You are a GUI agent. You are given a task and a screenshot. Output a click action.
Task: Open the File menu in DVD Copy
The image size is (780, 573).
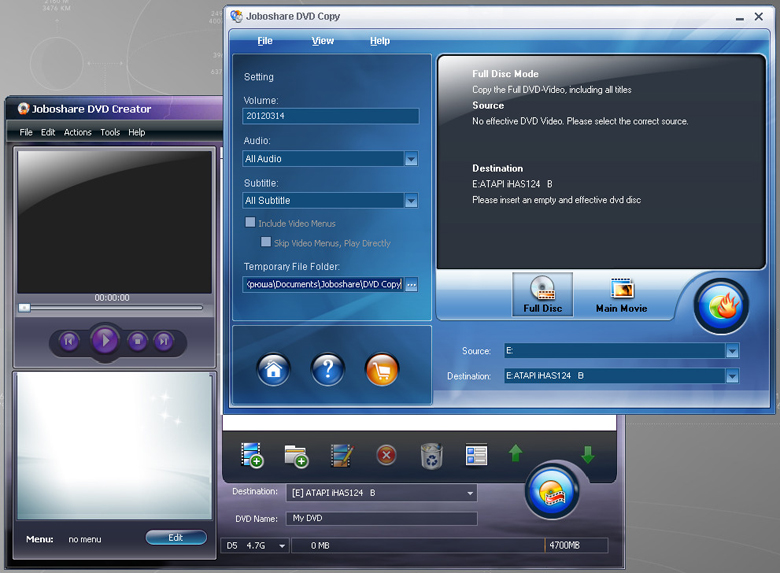click(x=265, y=41)
